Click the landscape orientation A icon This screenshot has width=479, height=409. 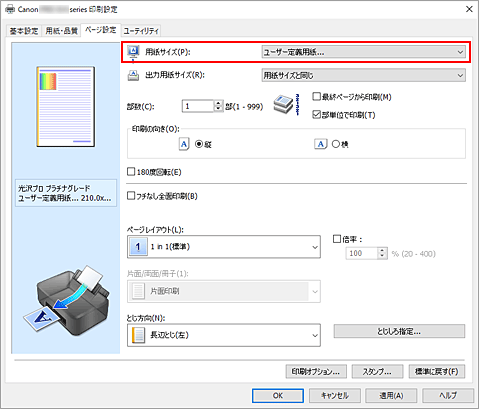pos(320,144)
